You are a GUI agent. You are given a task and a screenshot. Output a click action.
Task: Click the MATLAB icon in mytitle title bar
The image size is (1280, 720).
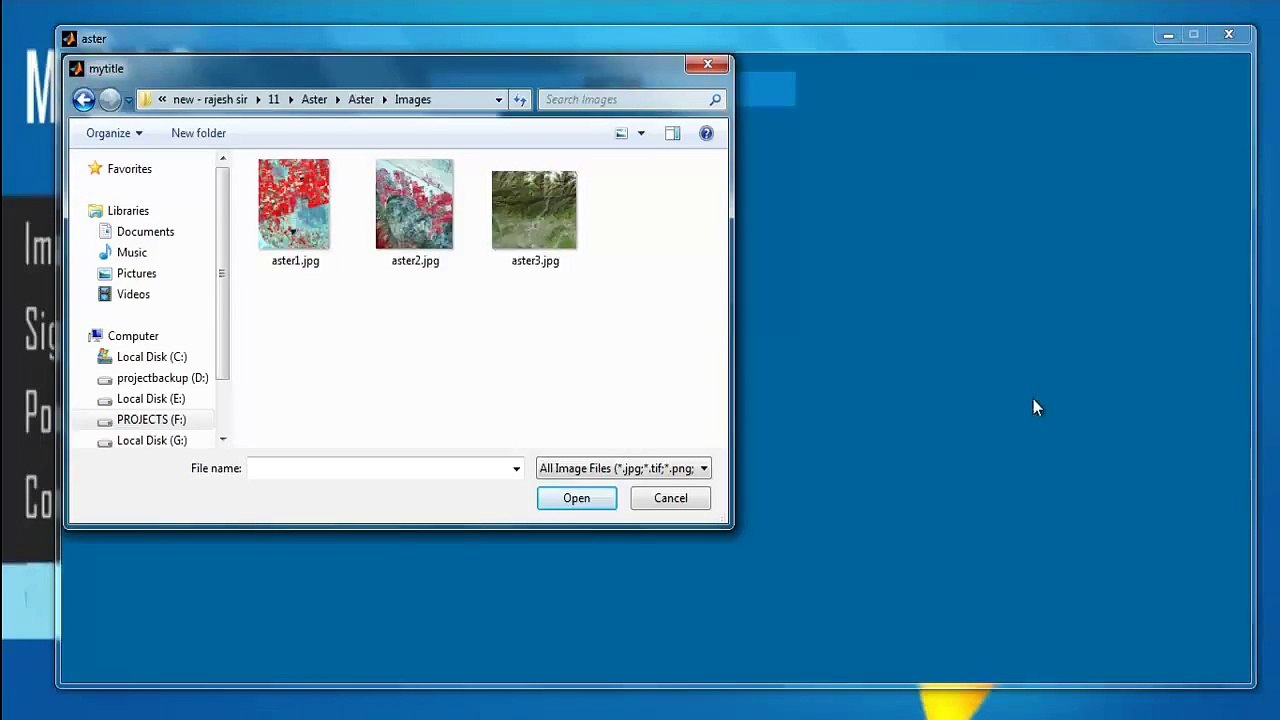coord(76,69)
